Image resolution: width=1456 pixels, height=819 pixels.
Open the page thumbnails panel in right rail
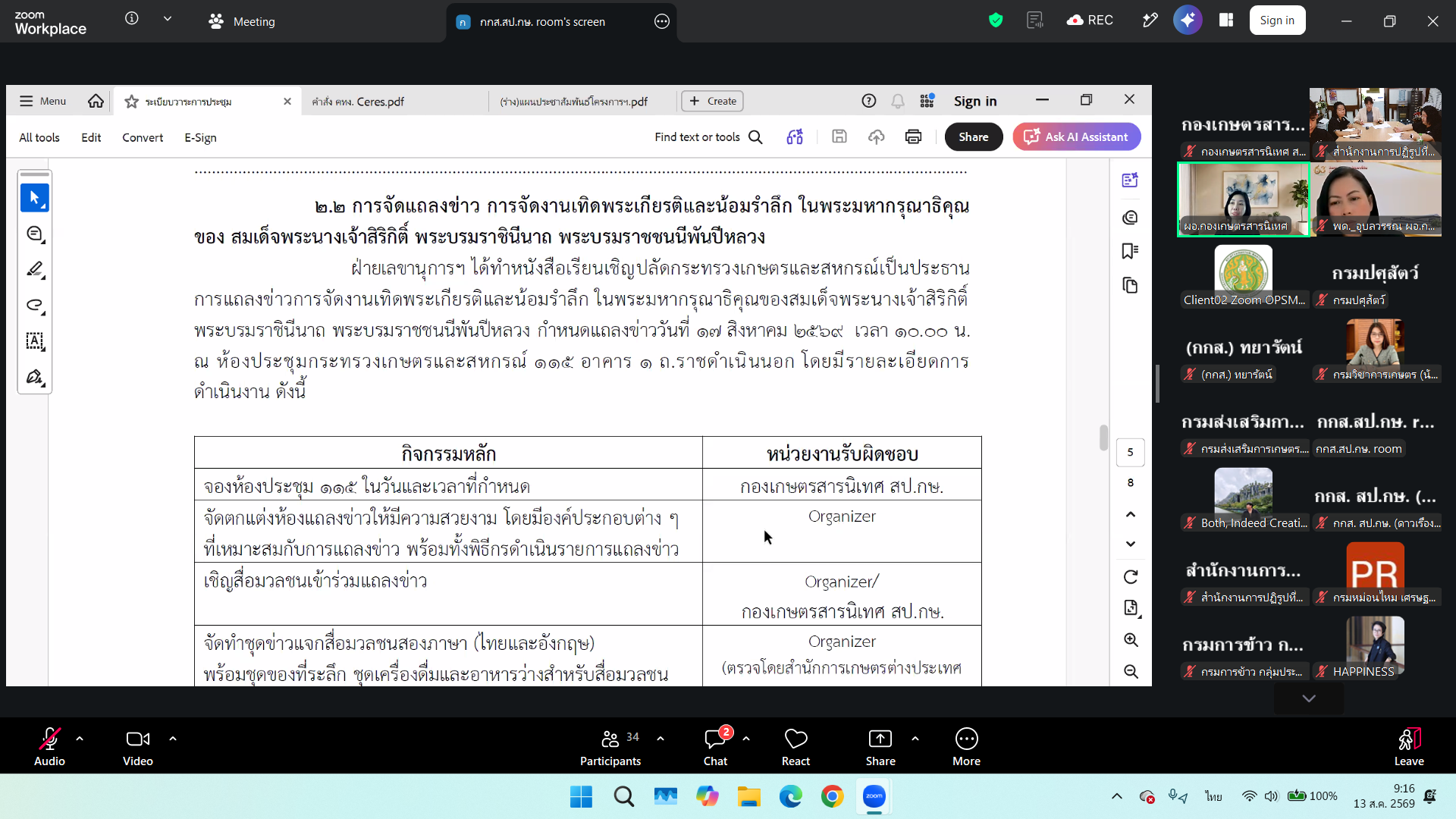click(x=1130, y=286)
